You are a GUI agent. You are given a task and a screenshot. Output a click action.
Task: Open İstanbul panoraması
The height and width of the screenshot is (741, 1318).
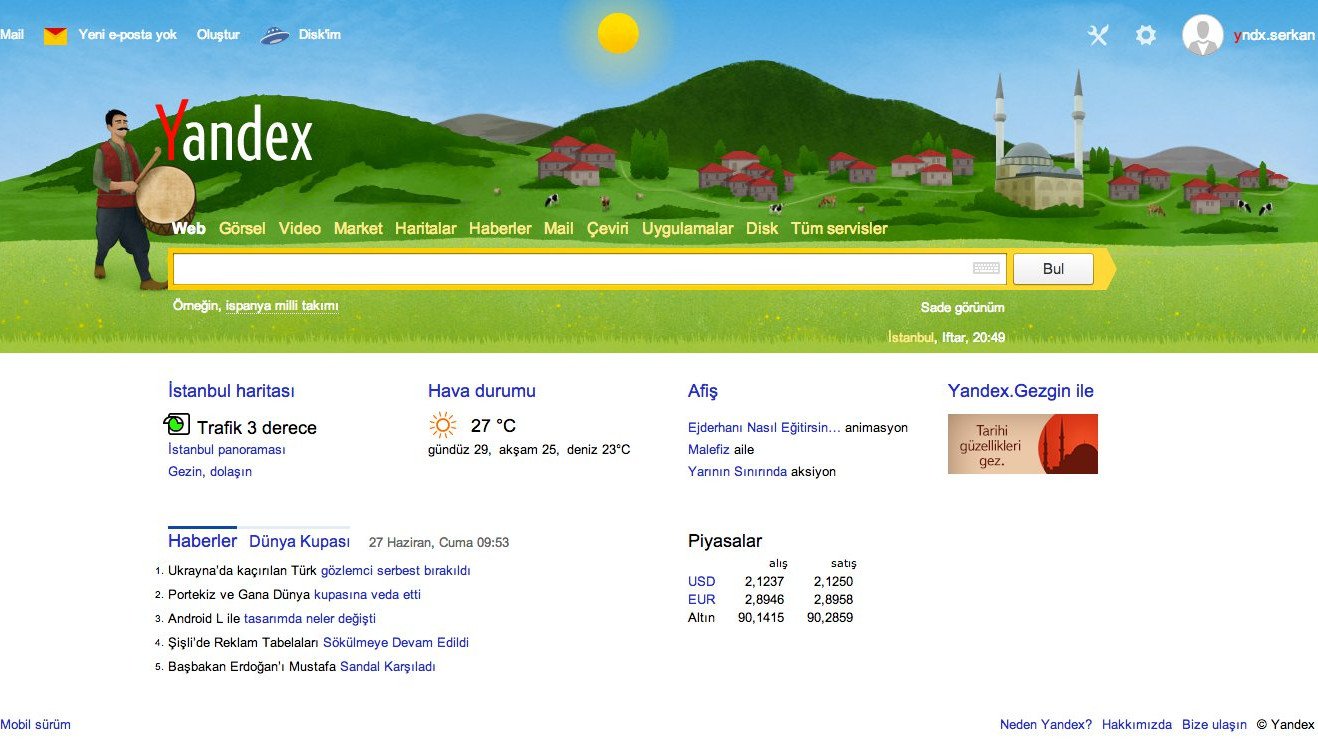pos(227,449)
